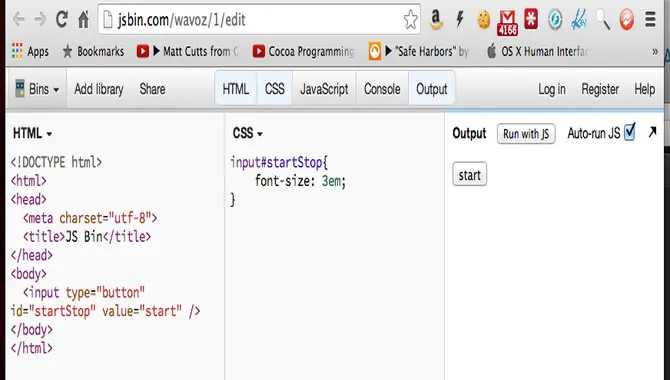
Task: Click the browser forward arrow
Action: [x=40, y=20]
